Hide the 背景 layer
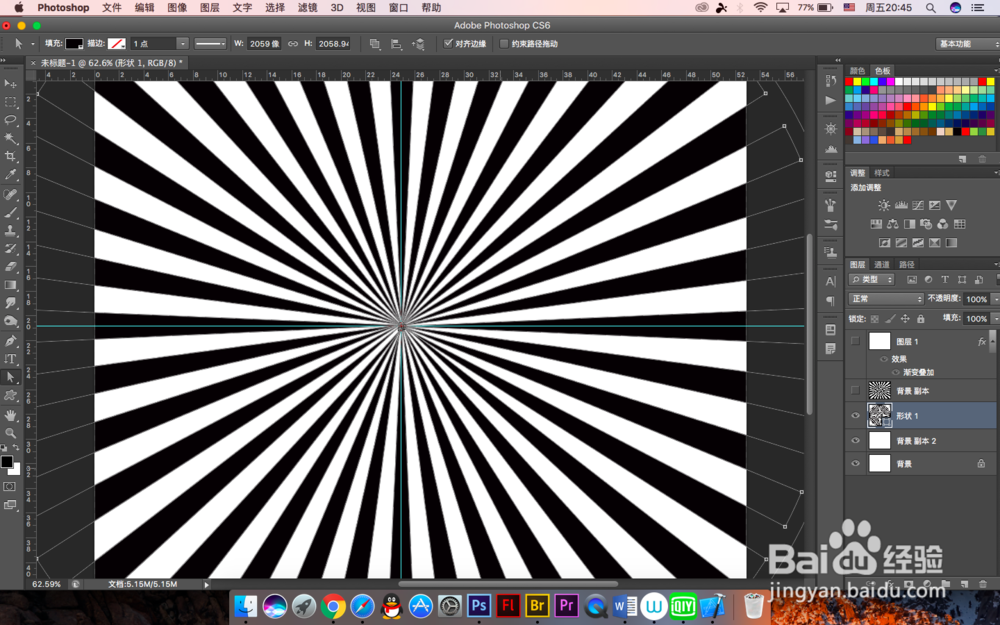 (x=855, y=464)
